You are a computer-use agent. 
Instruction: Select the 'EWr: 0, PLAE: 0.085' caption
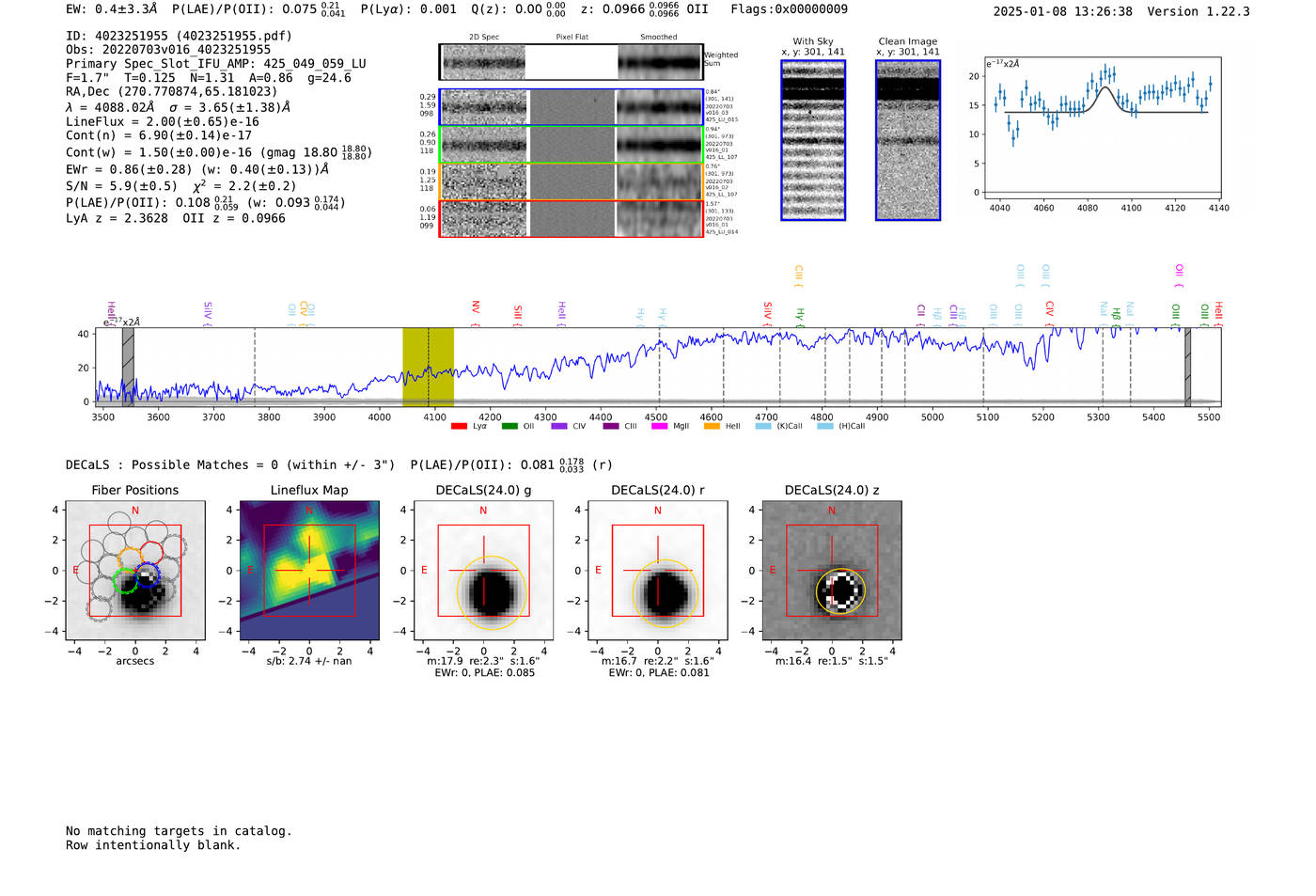(x=484, y=673)
